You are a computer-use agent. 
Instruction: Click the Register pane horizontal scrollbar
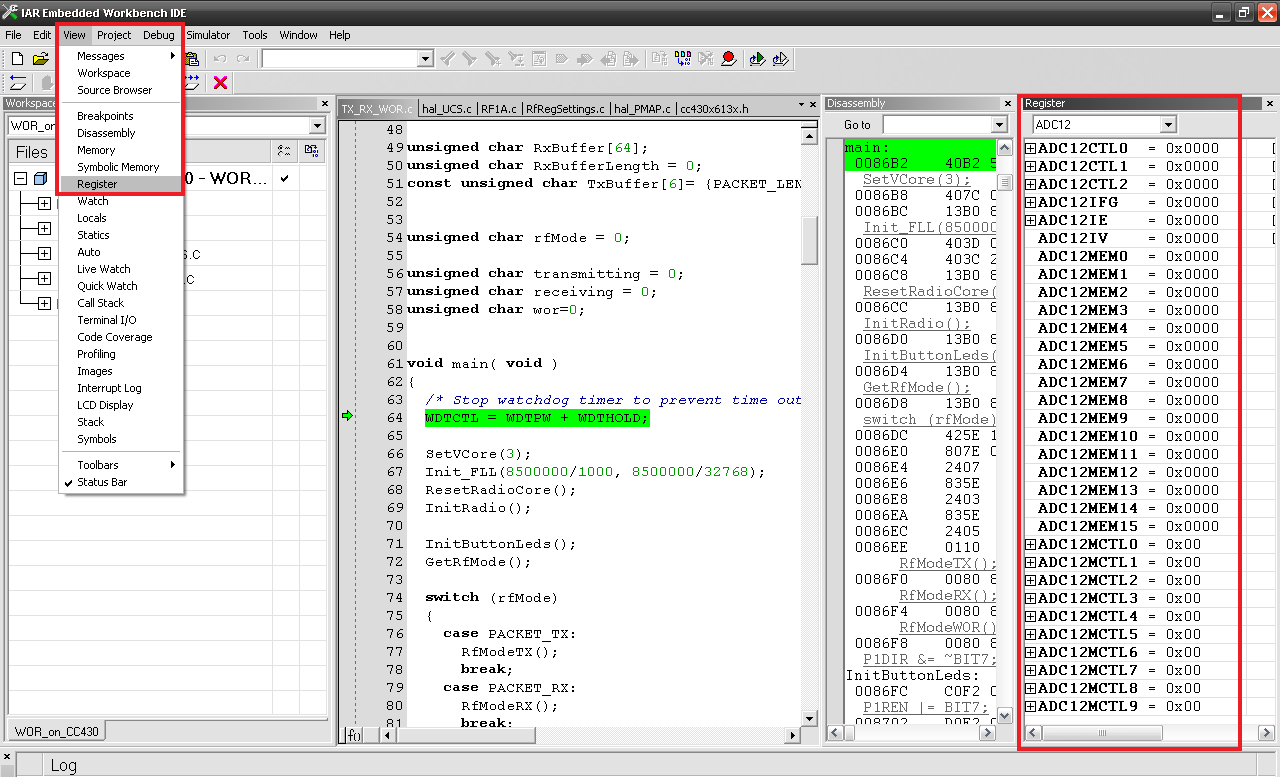coord(1102,733)
